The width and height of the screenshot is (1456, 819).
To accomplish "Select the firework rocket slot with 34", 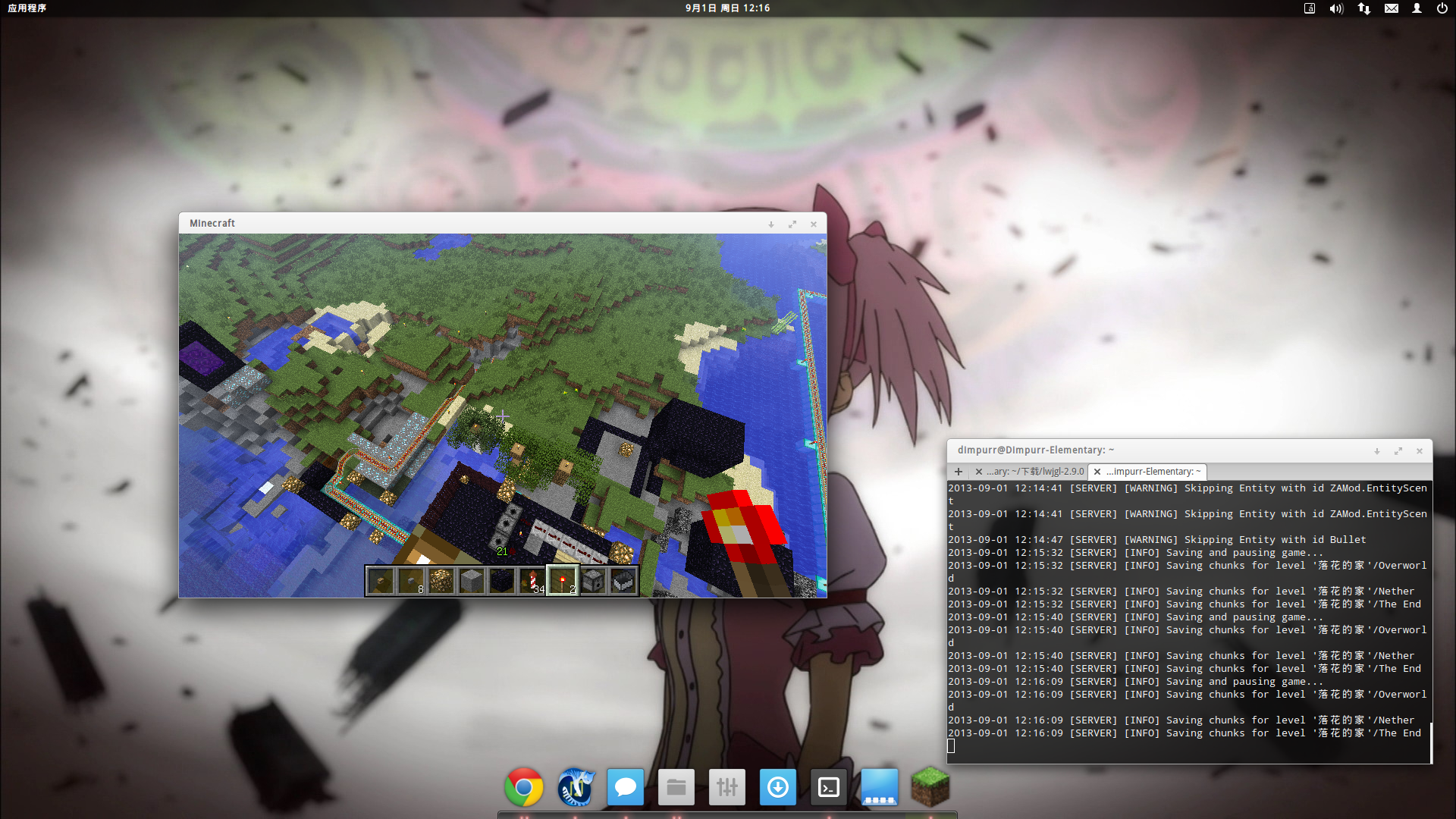I will tap(532, 582).
